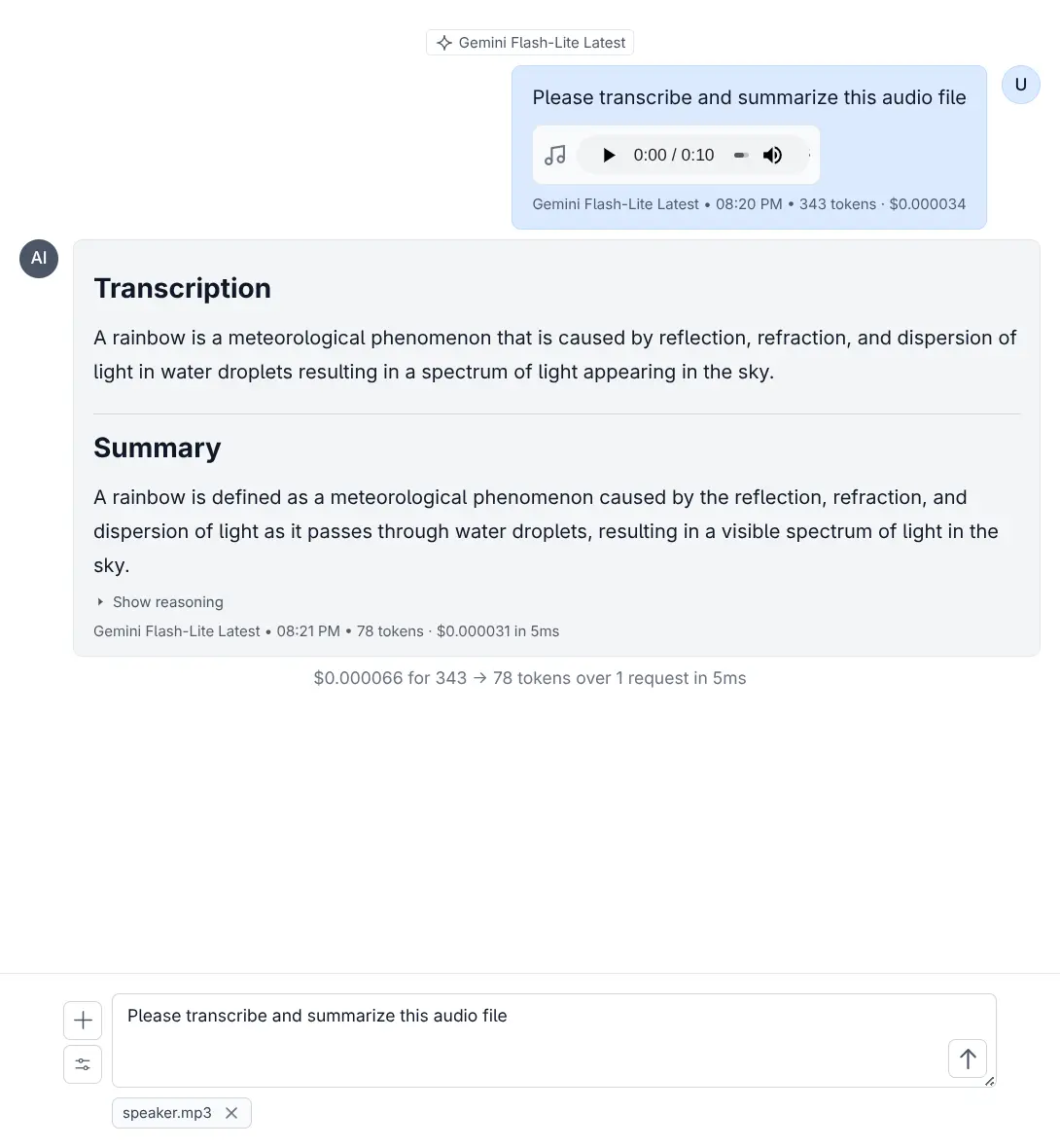Click the audio time display 0:00 / 0:10
The height and width of the screenshot is (1148, 1060).
coord(674,155)
